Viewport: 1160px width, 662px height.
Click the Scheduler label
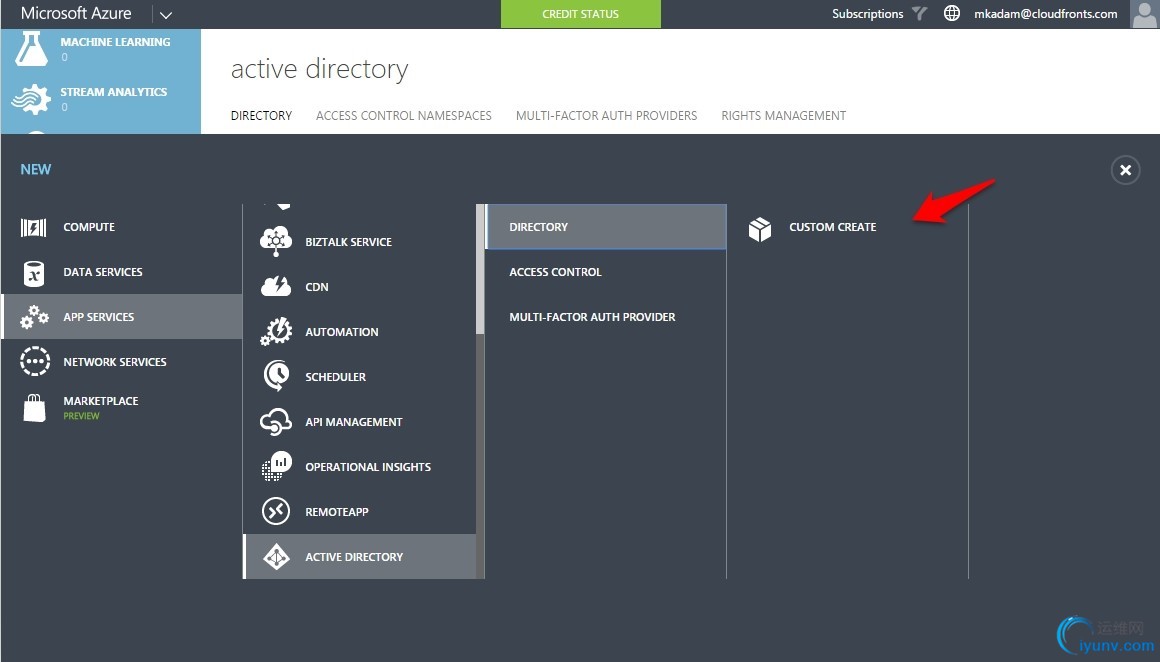(x=335, y=377)
